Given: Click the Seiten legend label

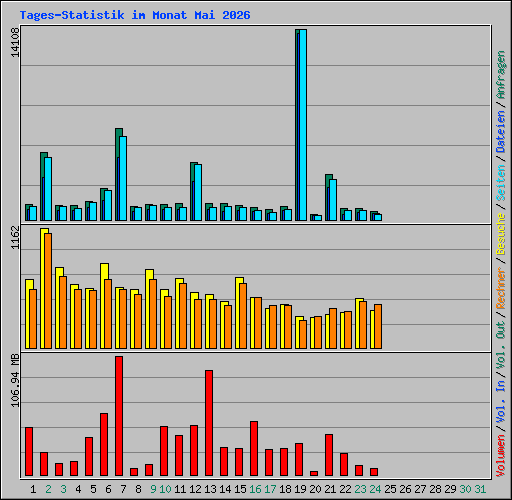Looking at the screenshot, I should (501, 183).
